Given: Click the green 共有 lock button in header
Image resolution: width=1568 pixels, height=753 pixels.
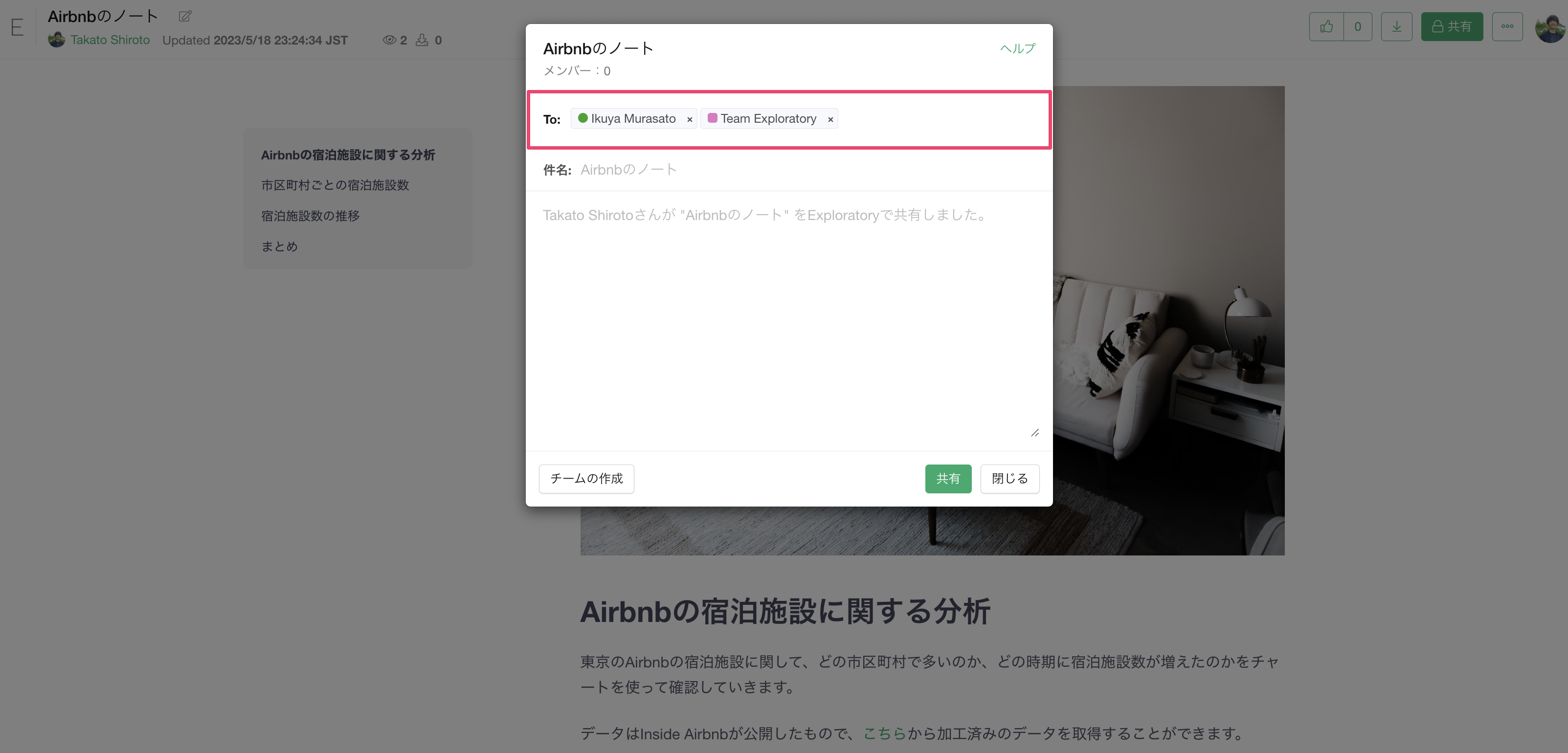Looking at the screenshot, I should (x=1452, y=27).
